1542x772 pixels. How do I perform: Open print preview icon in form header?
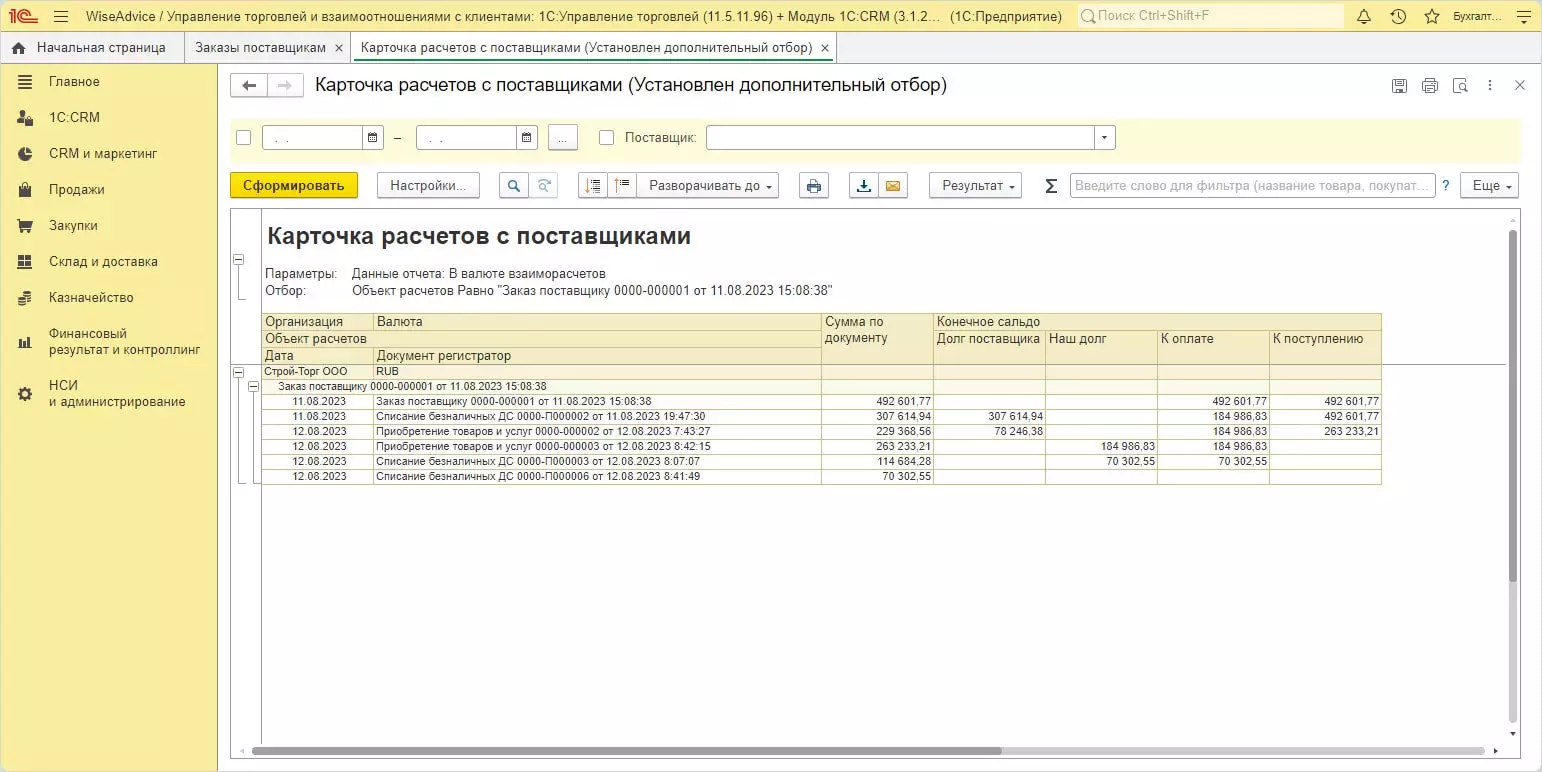point(1460,86)
